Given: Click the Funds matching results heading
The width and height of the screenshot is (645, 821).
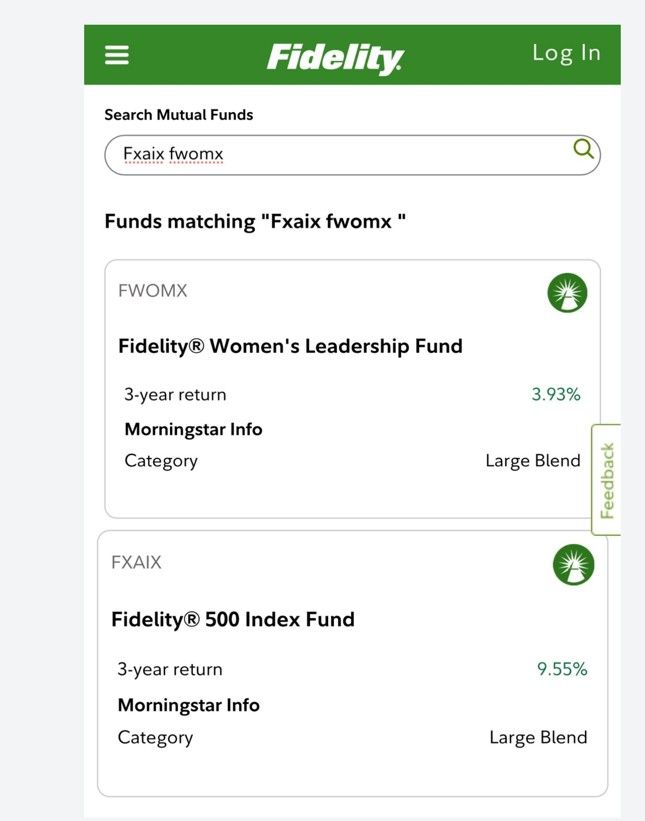Looking at the screenshot, I should [255, 221].
